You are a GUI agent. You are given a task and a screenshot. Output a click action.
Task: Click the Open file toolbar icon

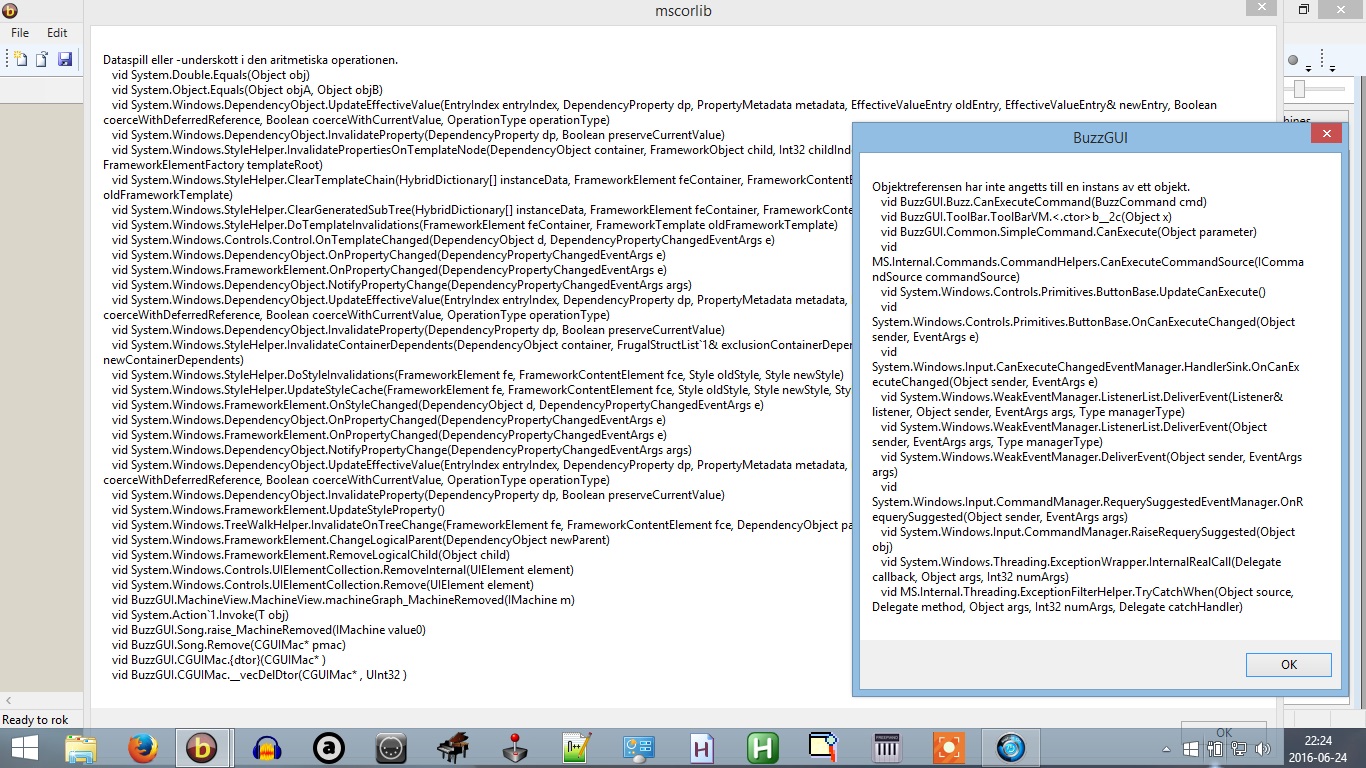point(42,59)
